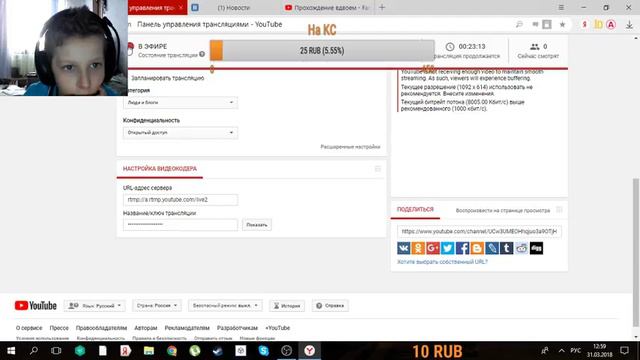Screen dimensions: 640x360
Task: Switch to the Прохождение вдвоем YouTube tab
Action: pyautogui.click(x=327, y=7)
